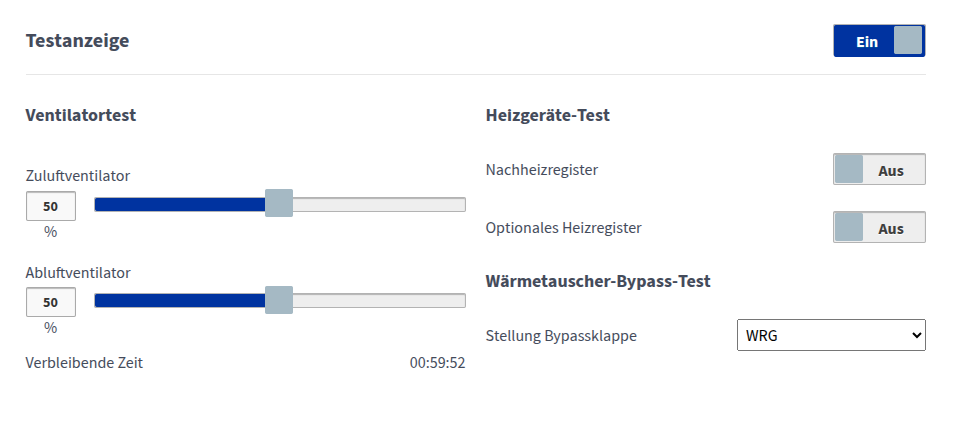Focus the Abluftventilator percentage input field
953x421 pixels.
click(x=50, y=302)
